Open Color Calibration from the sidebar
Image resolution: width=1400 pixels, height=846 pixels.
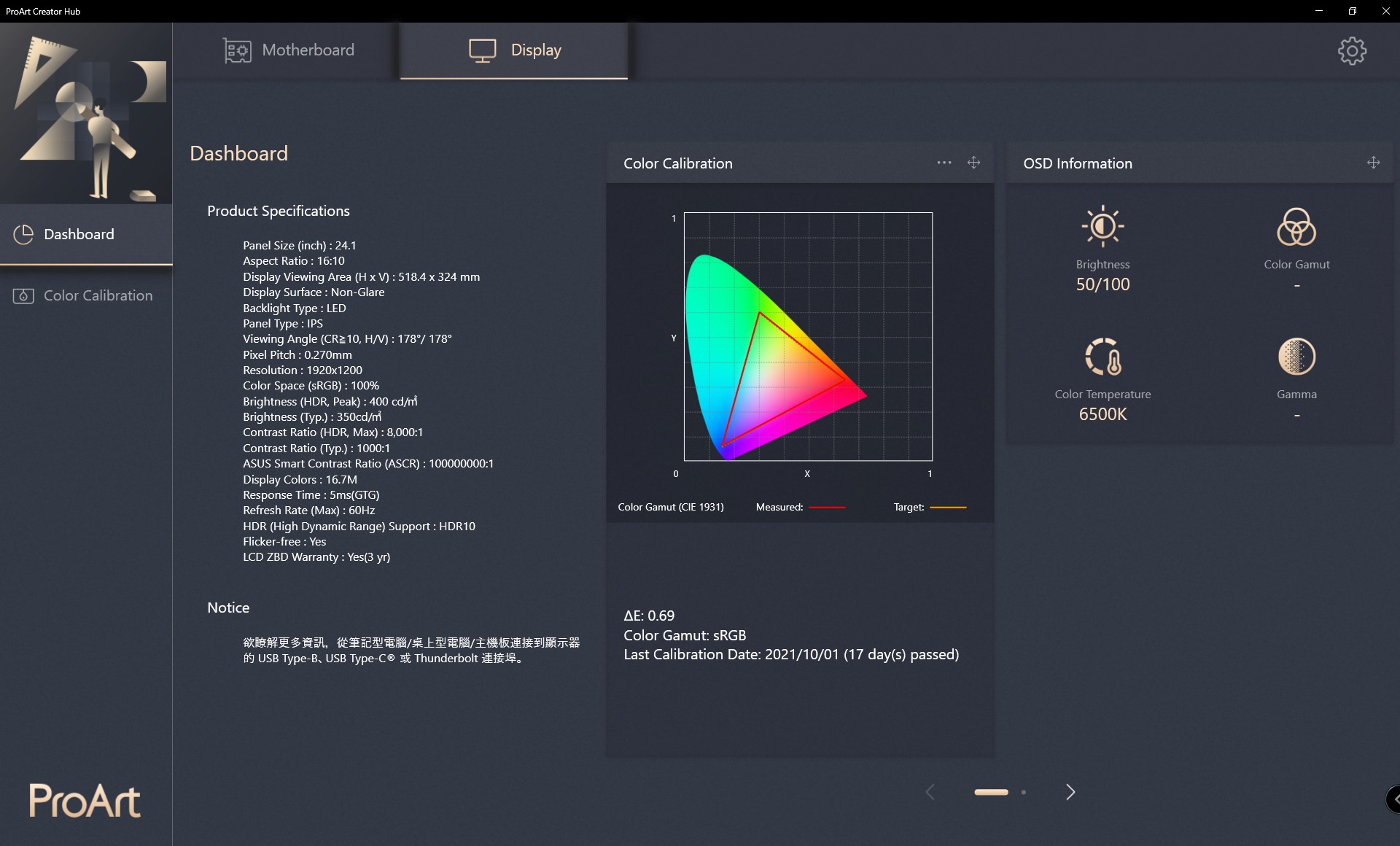click(97, 295)
